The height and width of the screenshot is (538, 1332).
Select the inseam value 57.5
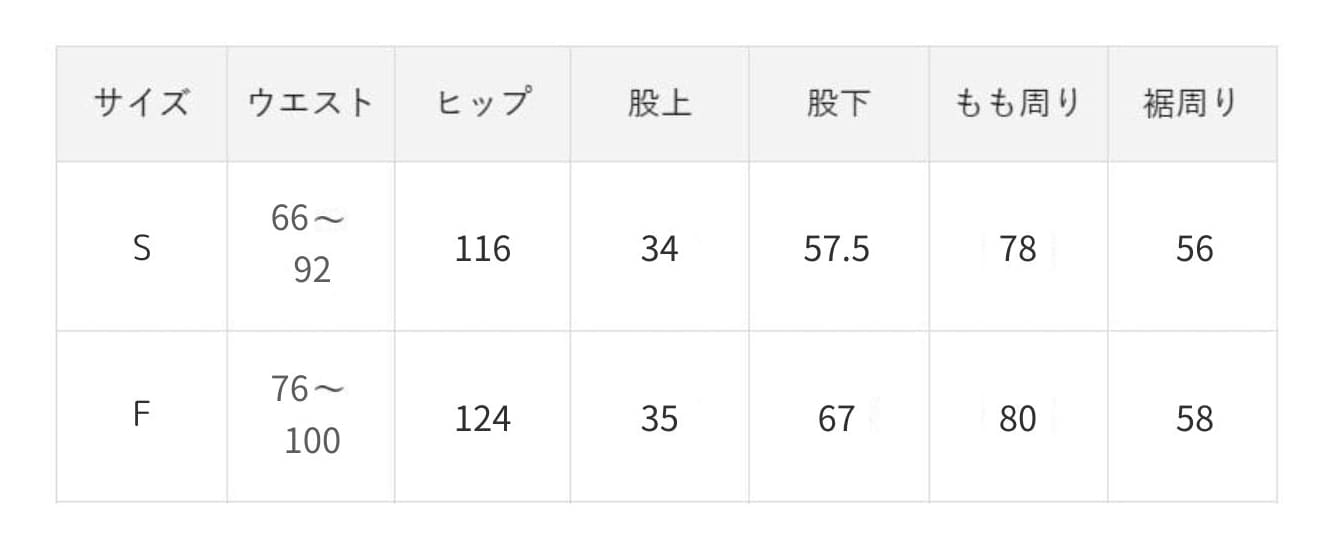tap(837, 249)
